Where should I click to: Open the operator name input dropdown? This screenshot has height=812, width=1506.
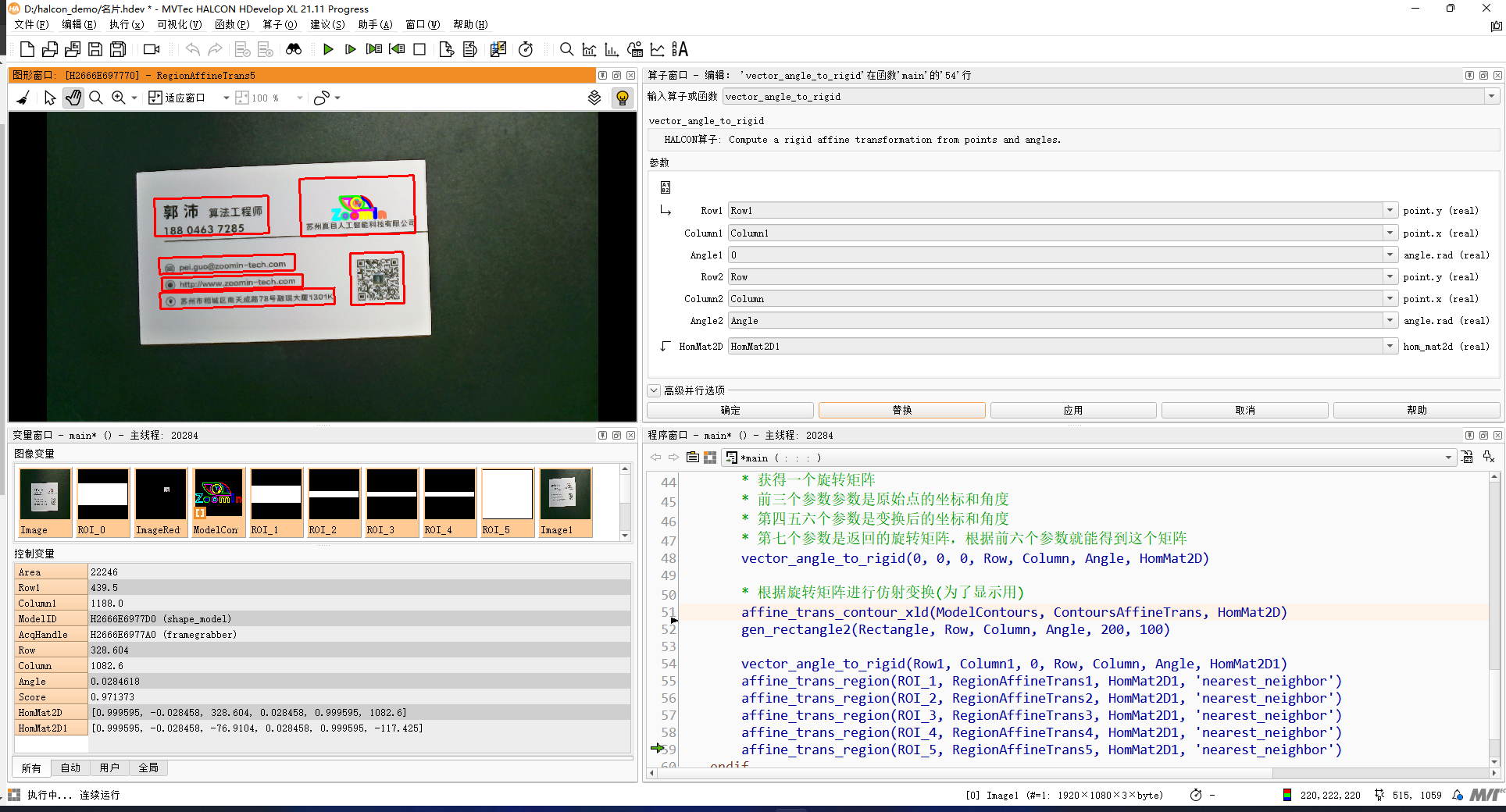1491,96
